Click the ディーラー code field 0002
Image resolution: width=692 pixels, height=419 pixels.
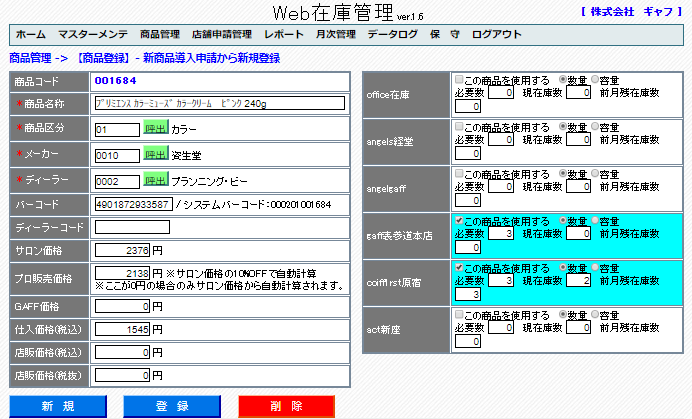[x=117, y=181]
